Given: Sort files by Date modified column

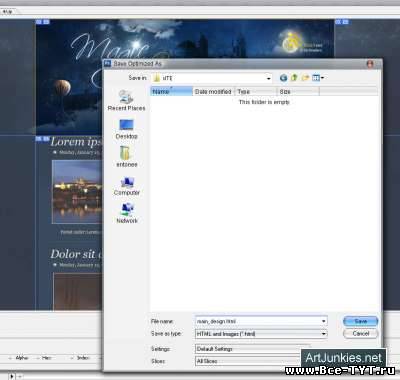Looking at the screenshot, I should [214, 91].
